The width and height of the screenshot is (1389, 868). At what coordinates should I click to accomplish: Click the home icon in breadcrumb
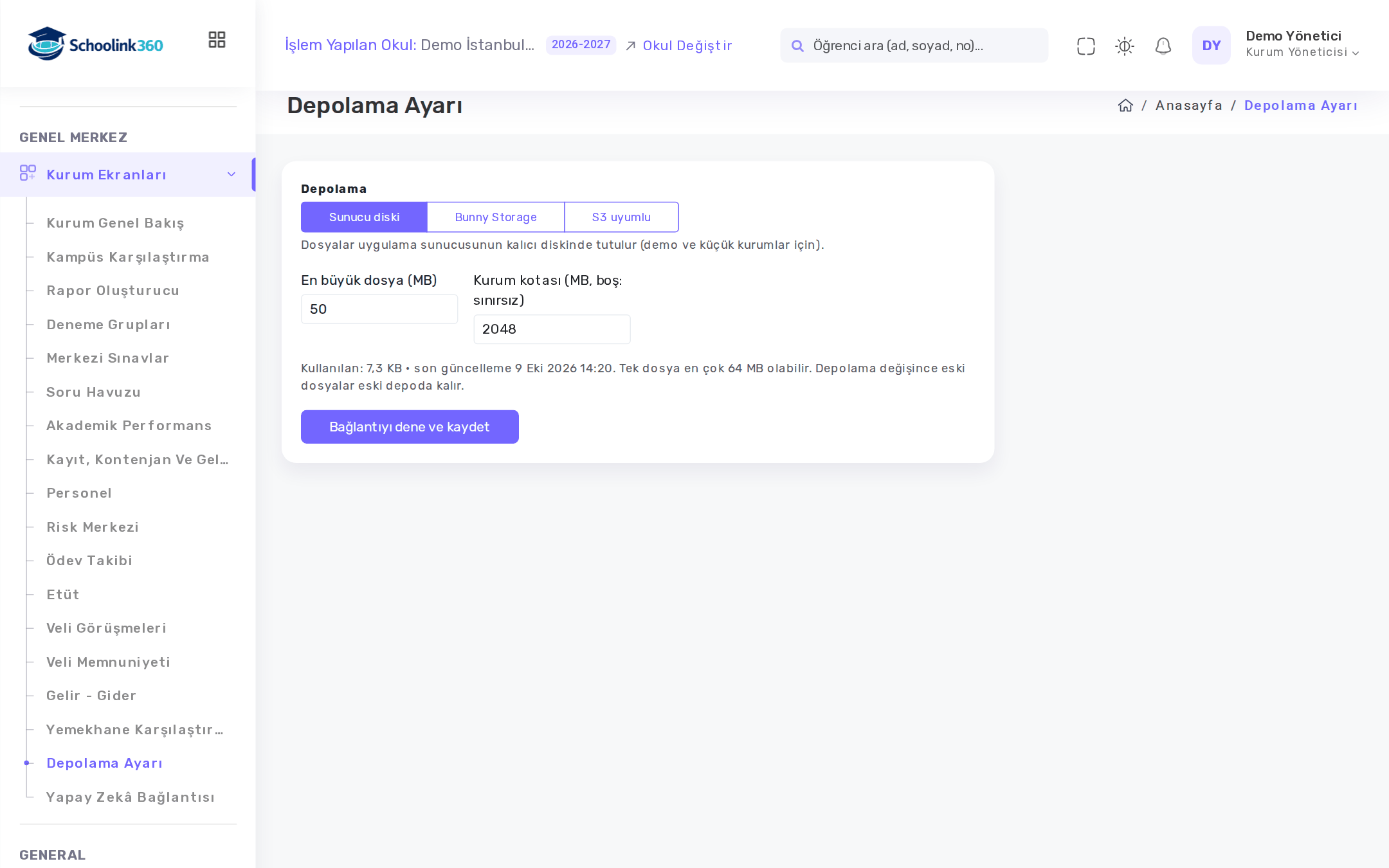click(x=1125, y=105)
